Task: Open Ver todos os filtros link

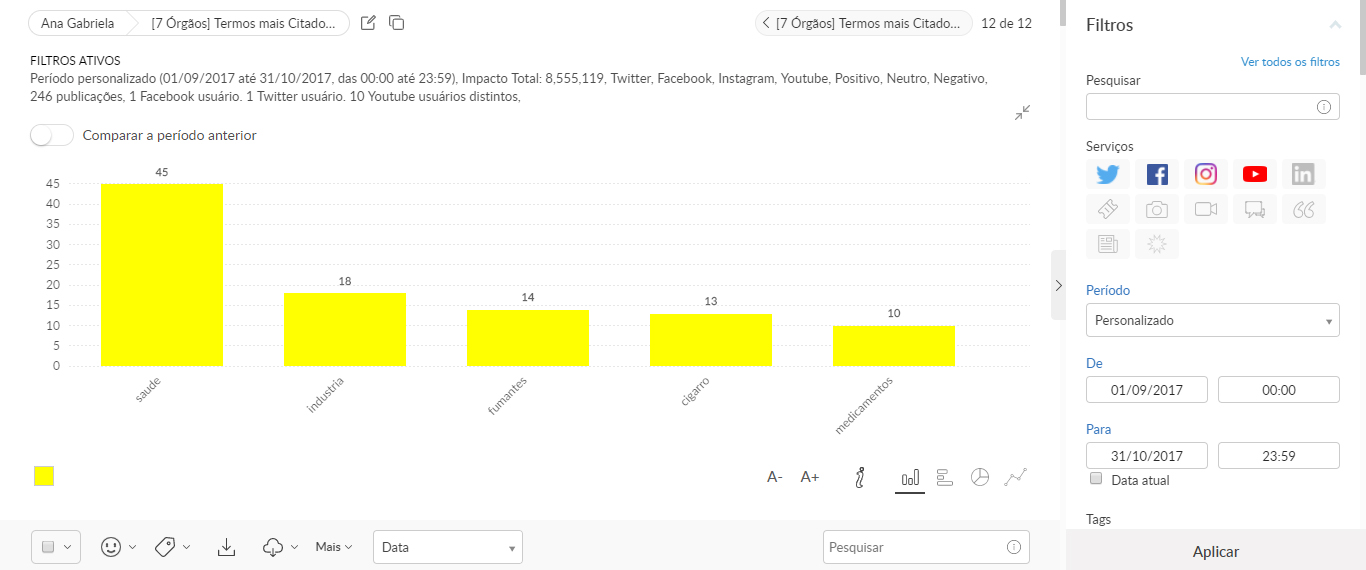Action: click(1289, 62)
